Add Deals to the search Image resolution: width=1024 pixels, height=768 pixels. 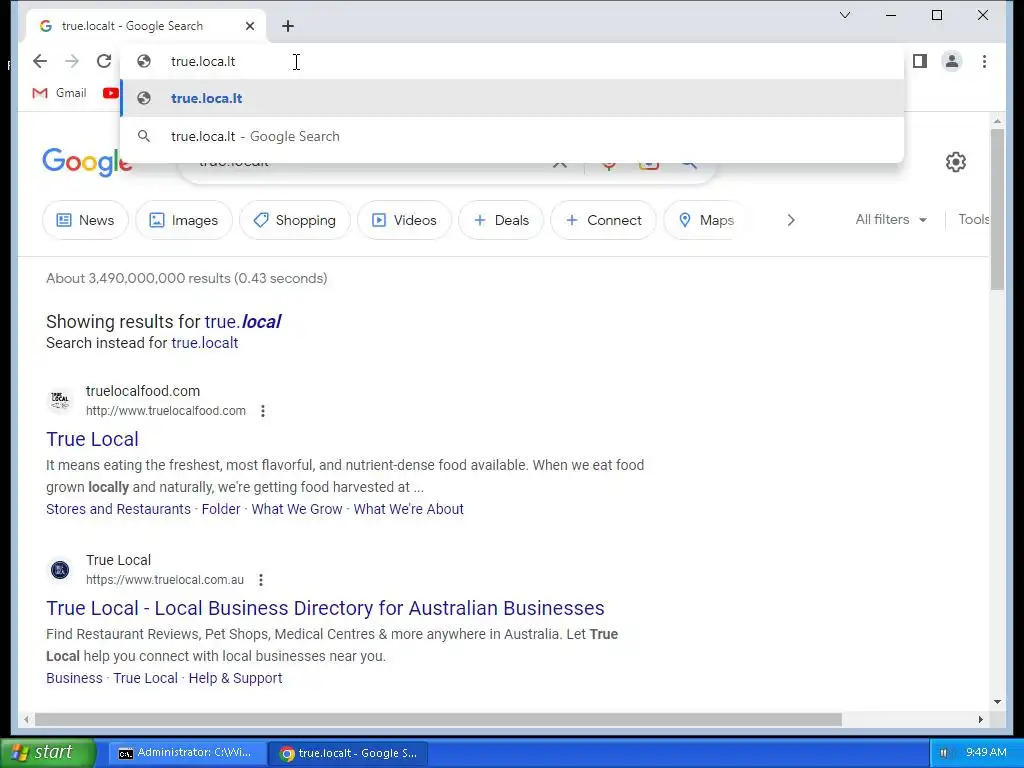[x=501, y=220]
